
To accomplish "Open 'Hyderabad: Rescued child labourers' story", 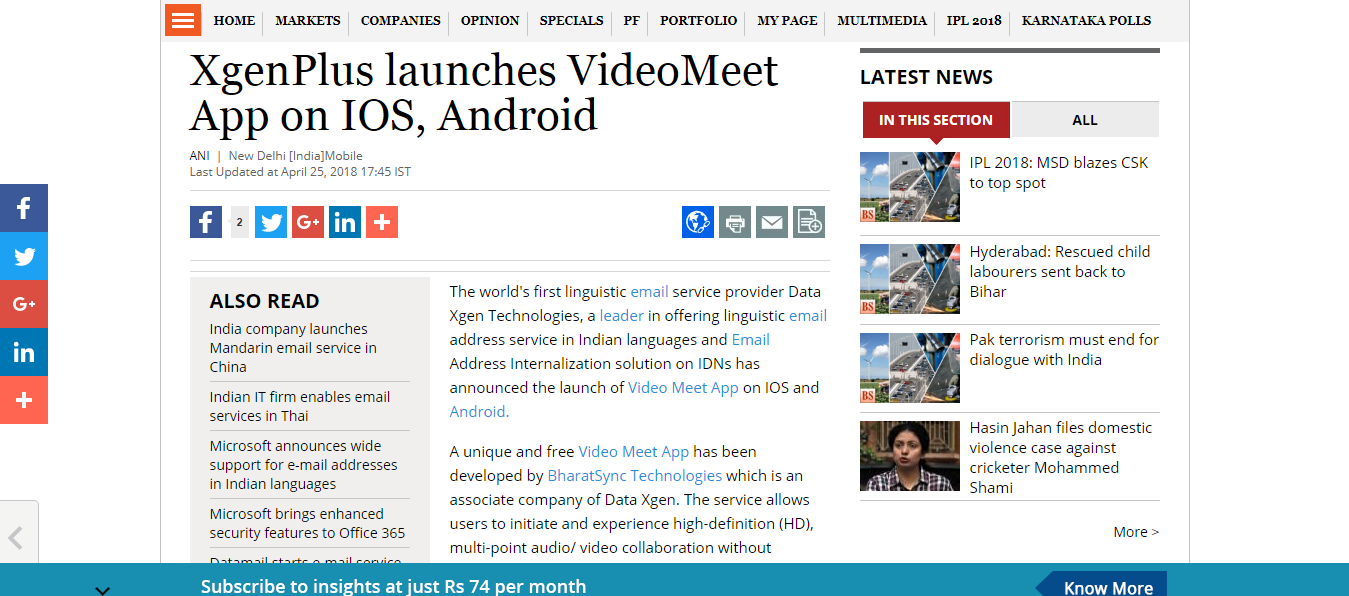I will [x=1060, y=272].
